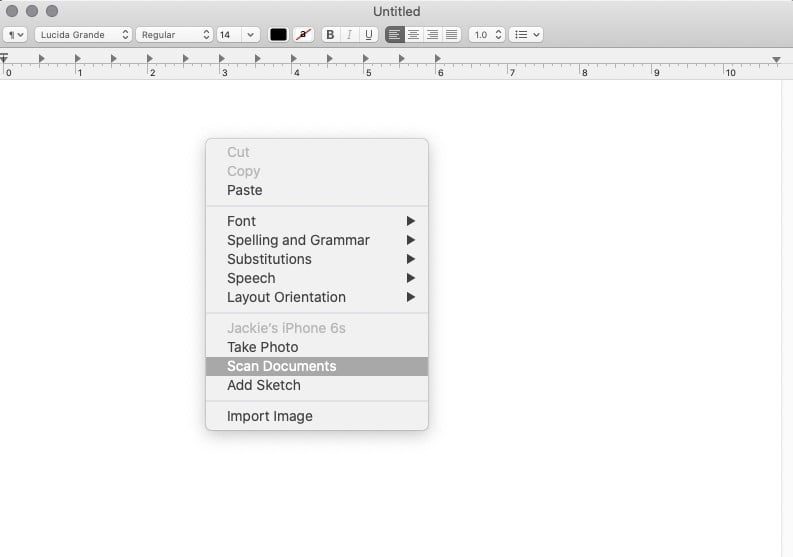This screenshot has width=793, height=557.
Task: Open the black text color swatch
Action: tap(278, 34)
